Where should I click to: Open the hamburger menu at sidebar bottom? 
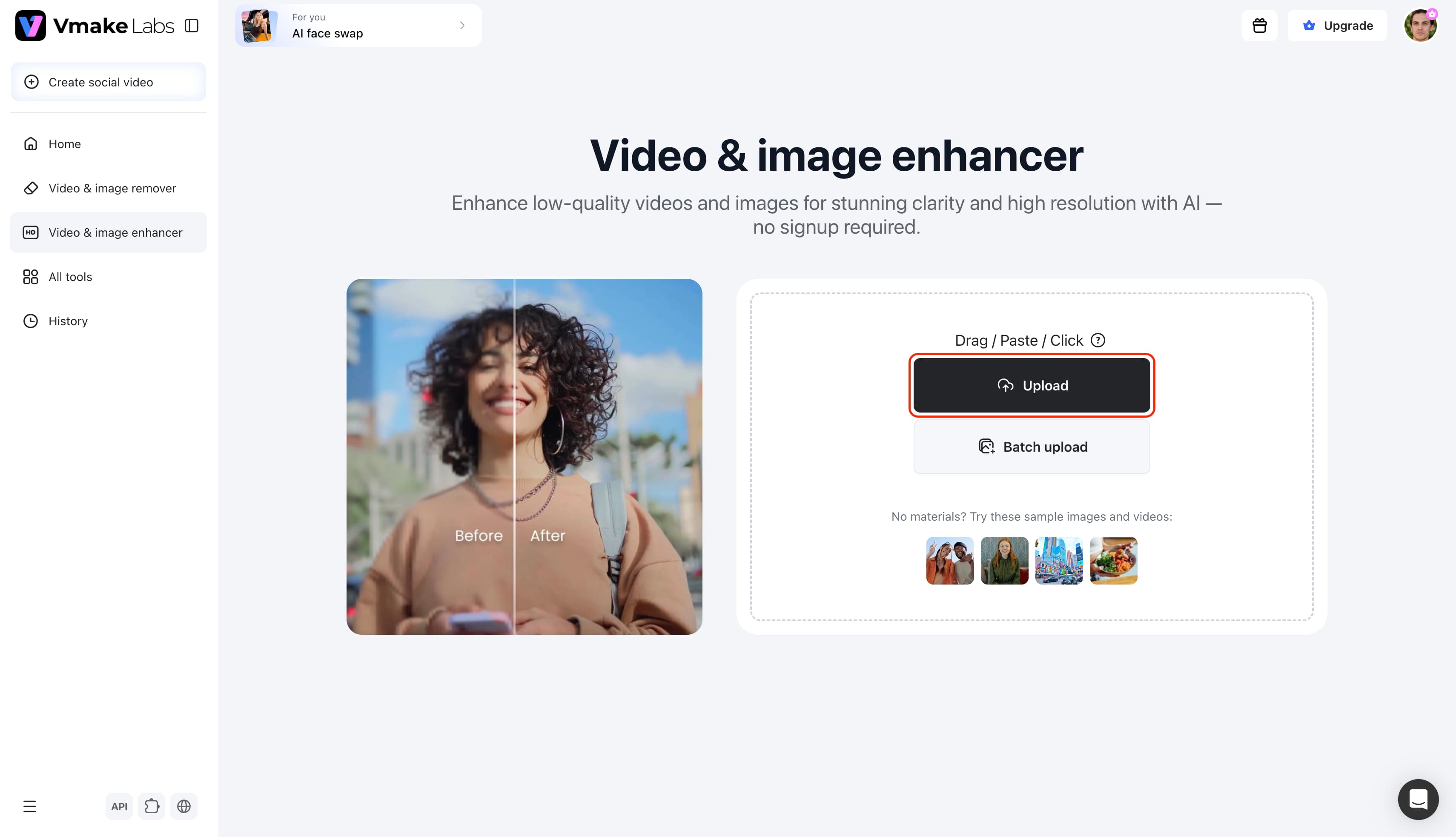point(30,806)
